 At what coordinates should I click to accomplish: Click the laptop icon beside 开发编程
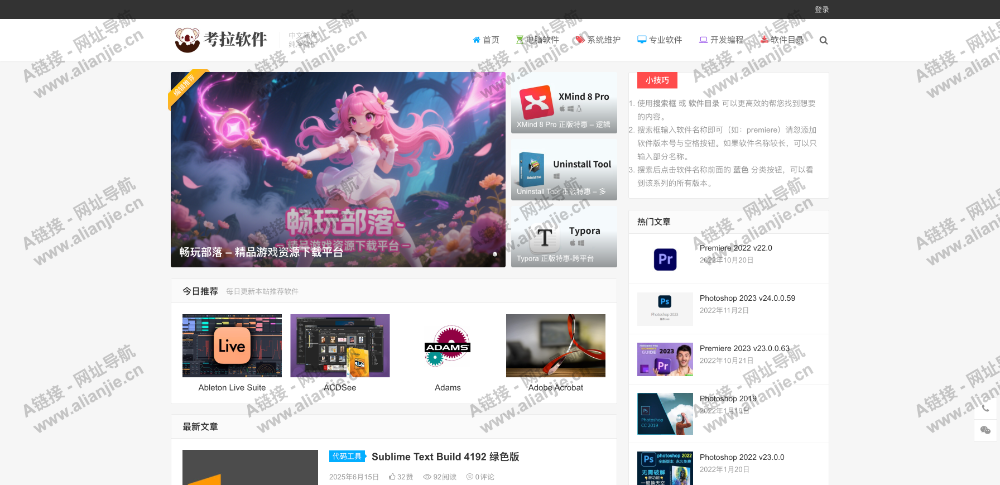[703, 40]
